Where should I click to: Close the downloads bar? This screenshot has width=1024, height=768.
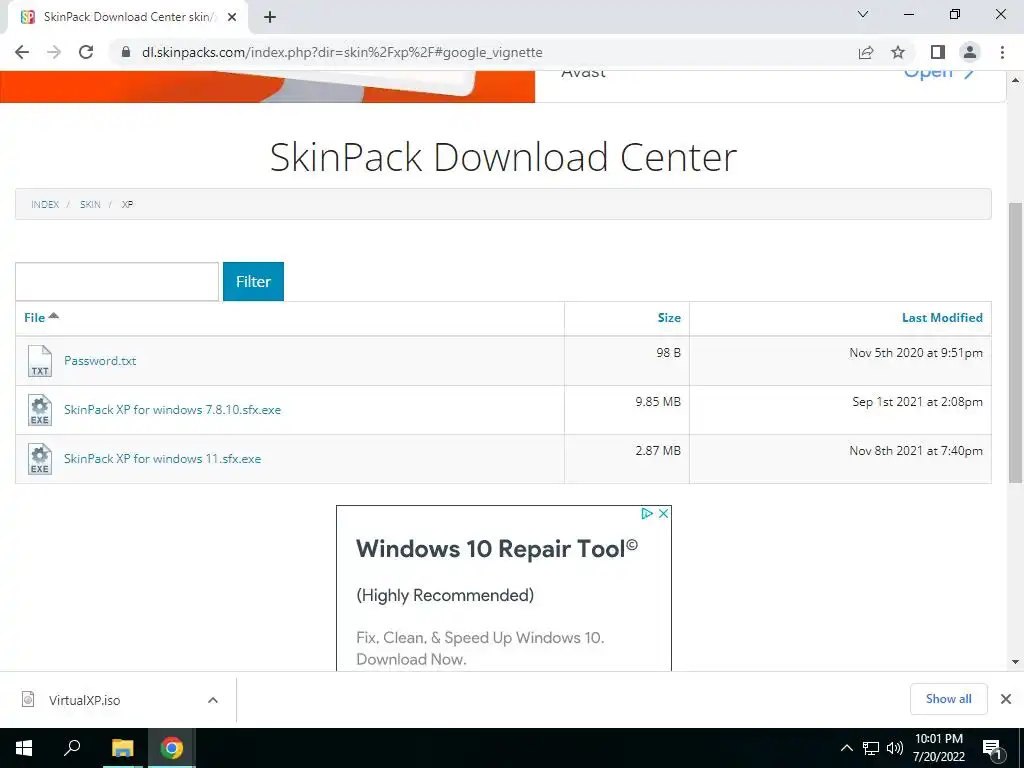click(x=1006, y=699)
